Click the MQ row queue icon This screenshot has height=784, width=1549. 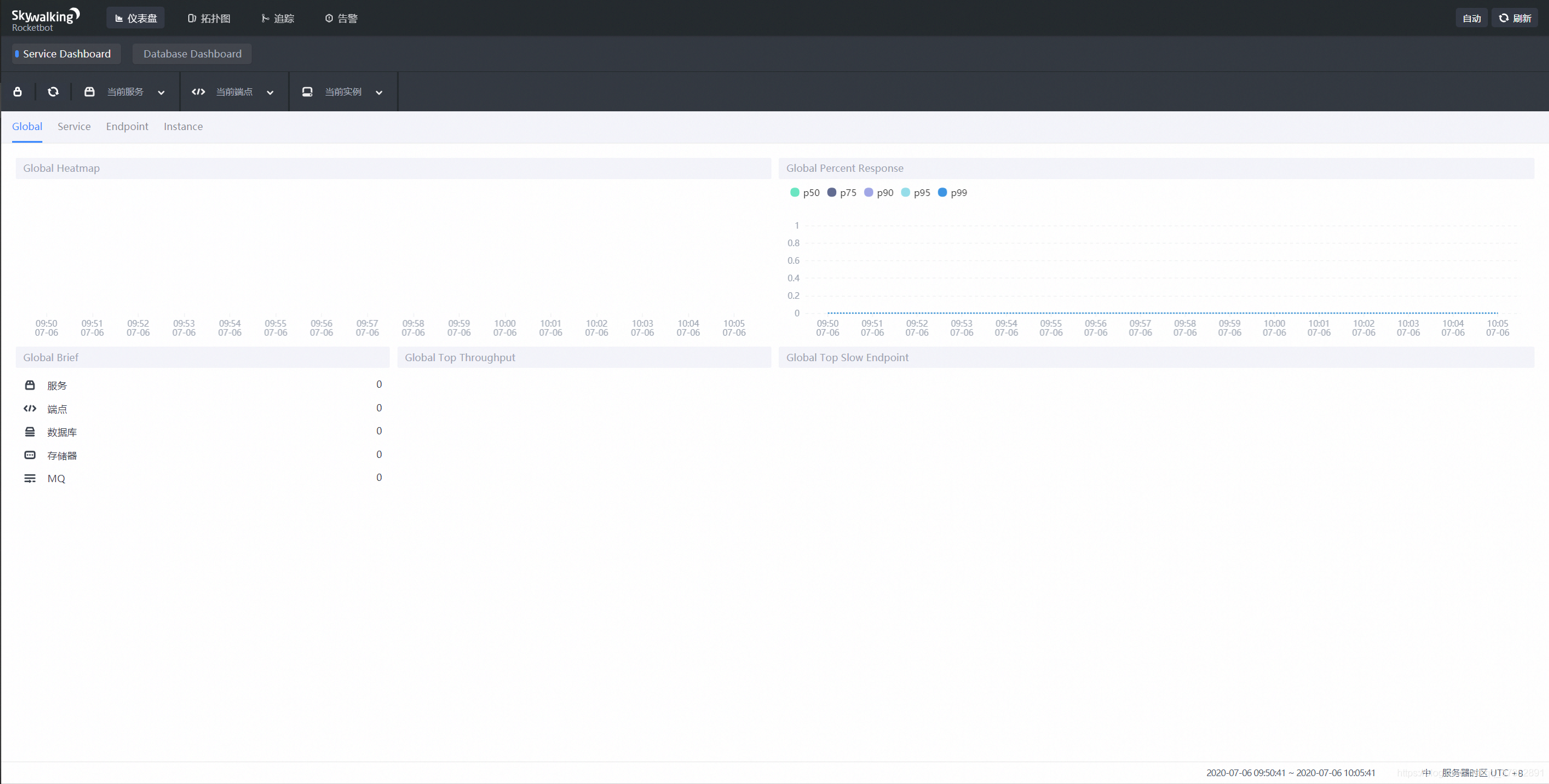coord(30,479)
